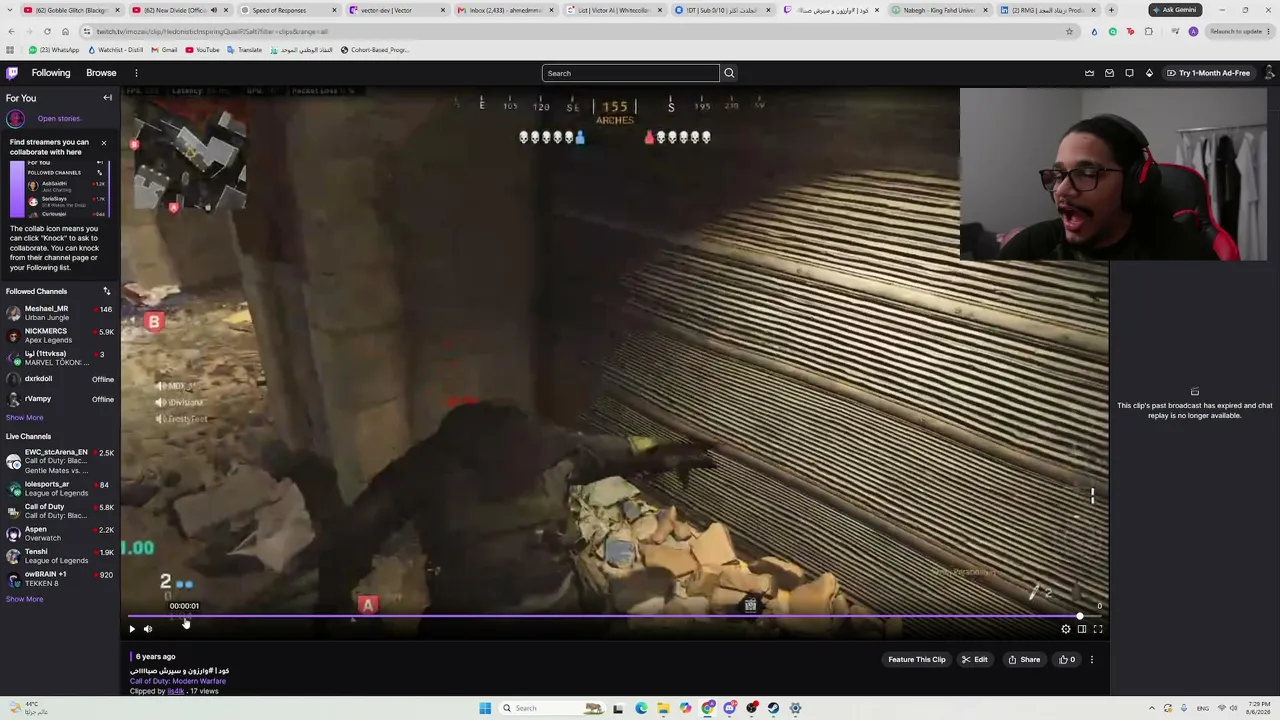Click Feature This Clip button
Image resolution: width=1280 pixels, height=720 pixels.
[x=917, y=660]
